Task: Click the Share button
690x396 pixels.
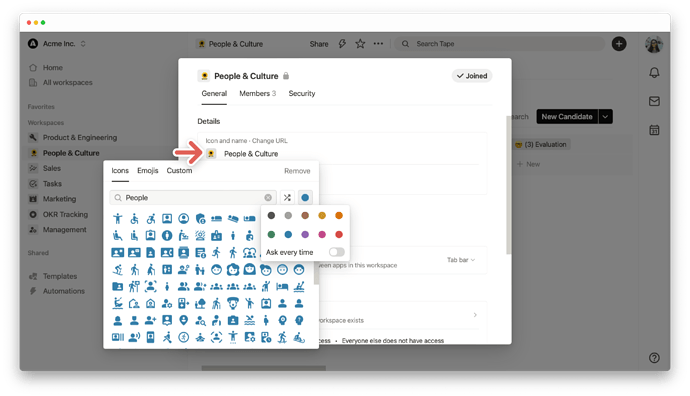Action: (319, 44)
